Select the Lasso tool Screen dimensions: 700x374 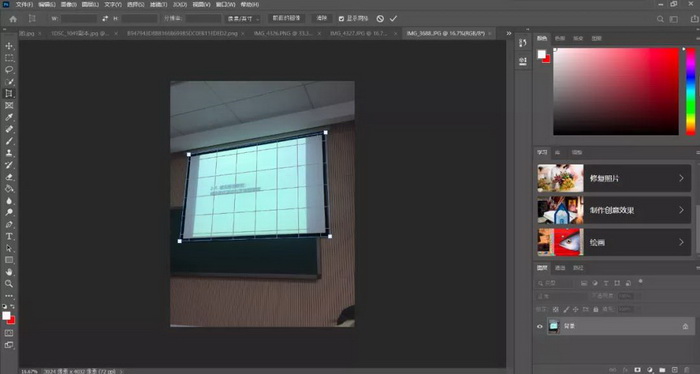coord(9,70)
